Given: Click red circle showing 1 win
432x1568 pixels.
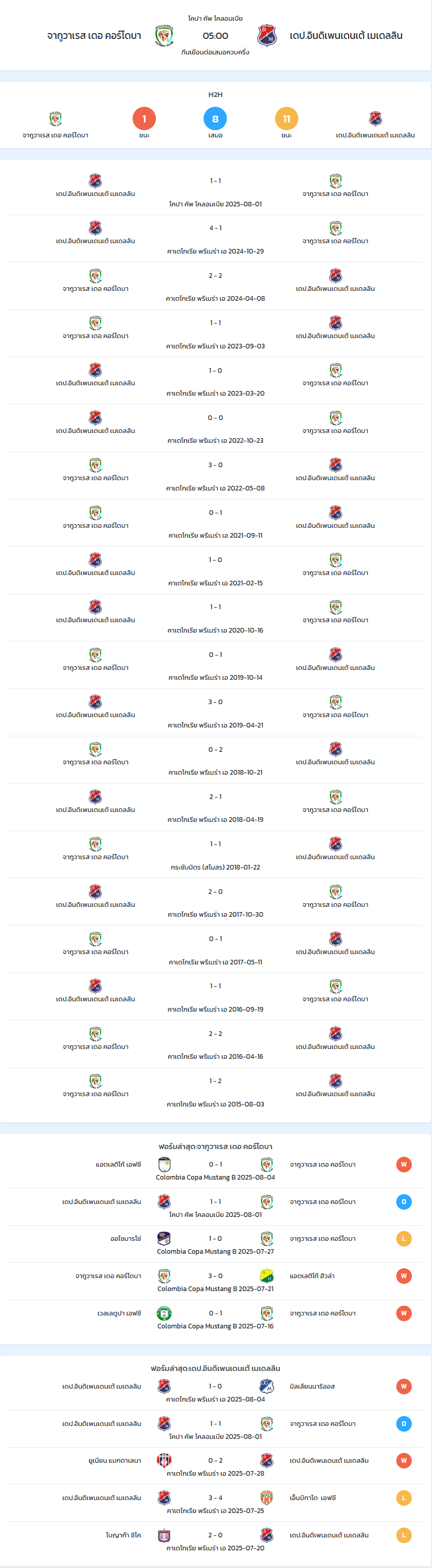Looking at the screenshot, I should pyautogui.click(x=144, y=119).
